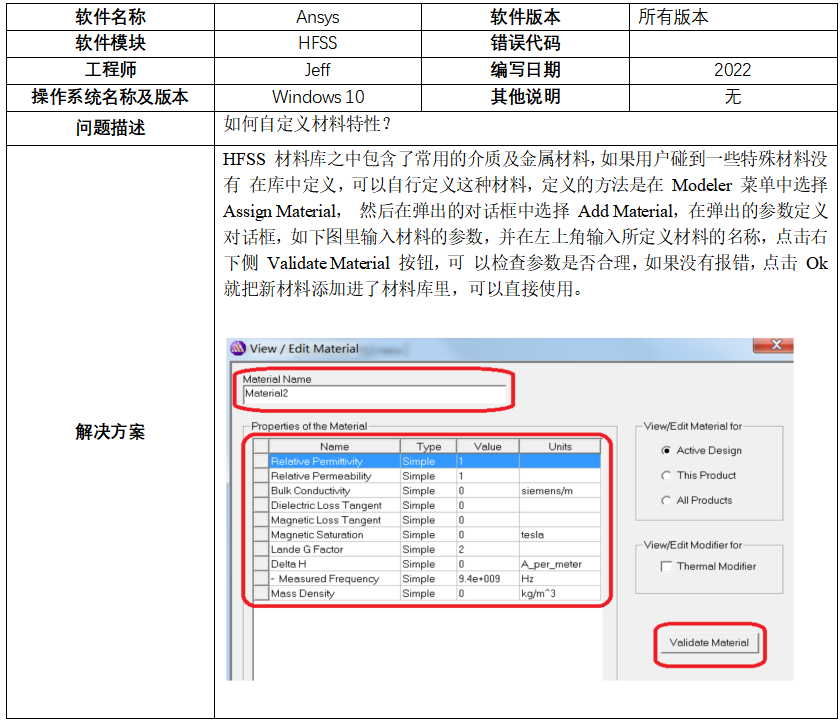Open Type dropdown for Relative Permeability
Viewport: 840px width, 724px height.
pos(427,477)
